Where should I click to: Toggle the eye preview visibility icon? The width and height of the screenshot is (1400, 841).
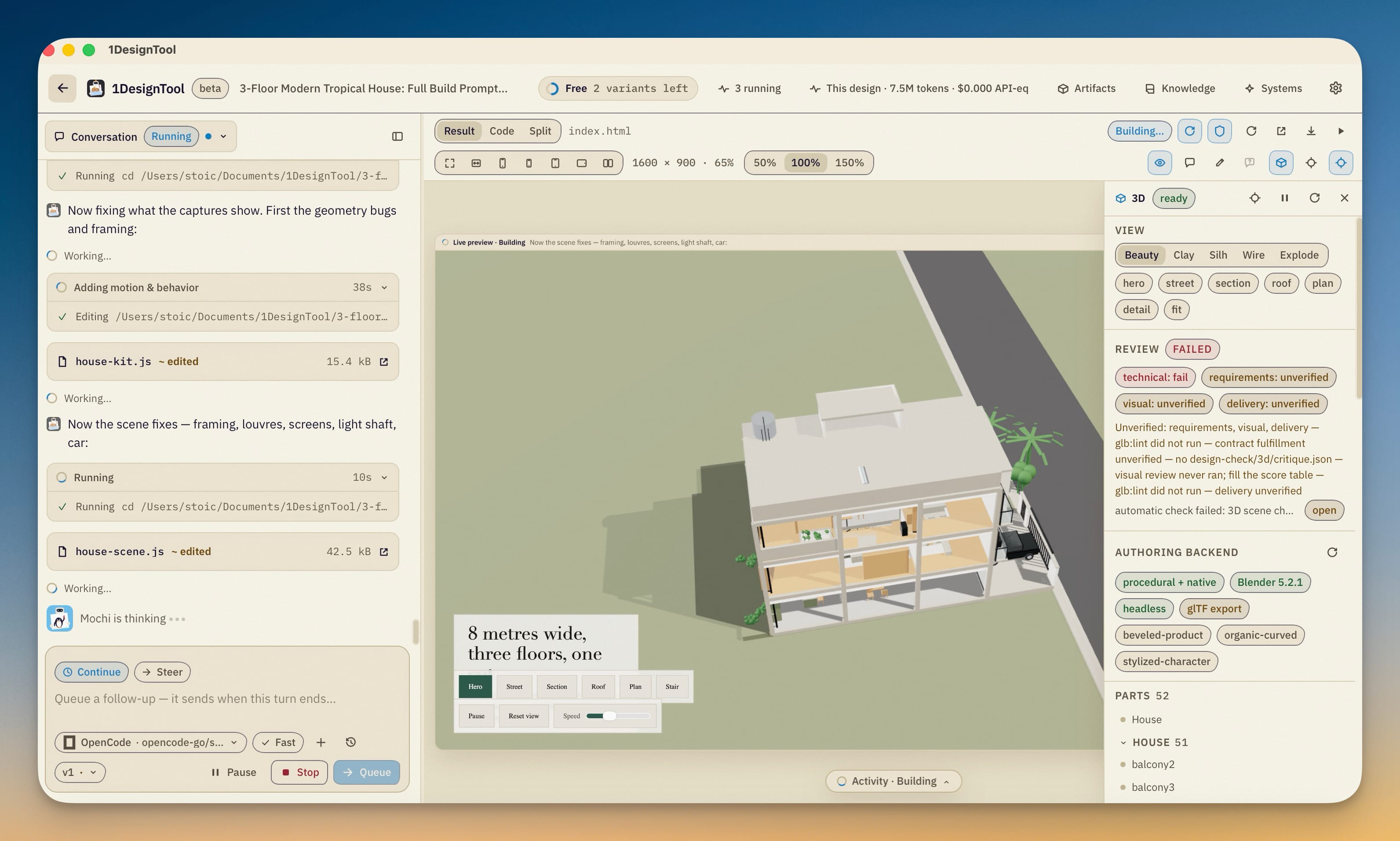(x=1160, y=163)
